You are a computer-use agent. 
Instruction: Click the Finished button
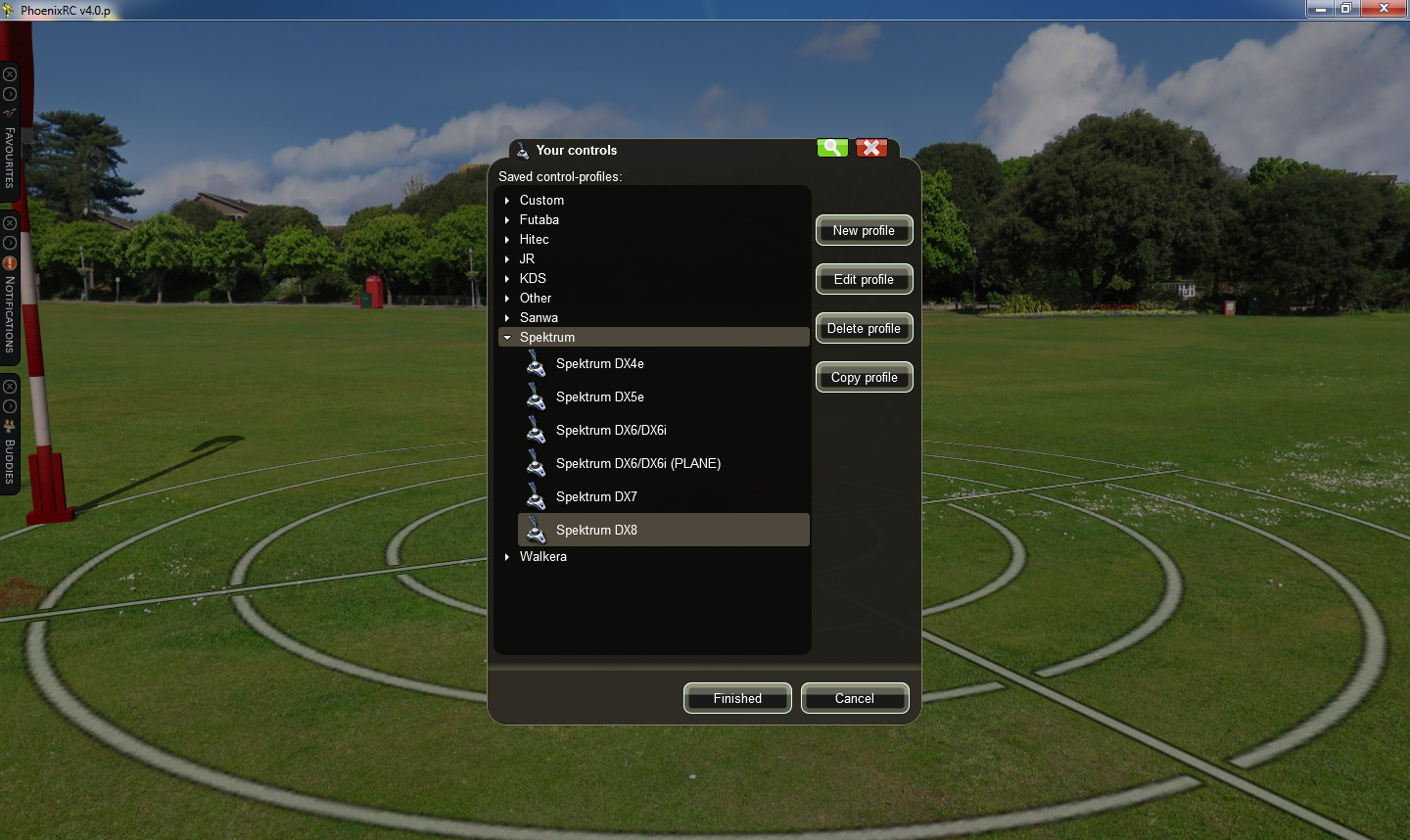737,698
